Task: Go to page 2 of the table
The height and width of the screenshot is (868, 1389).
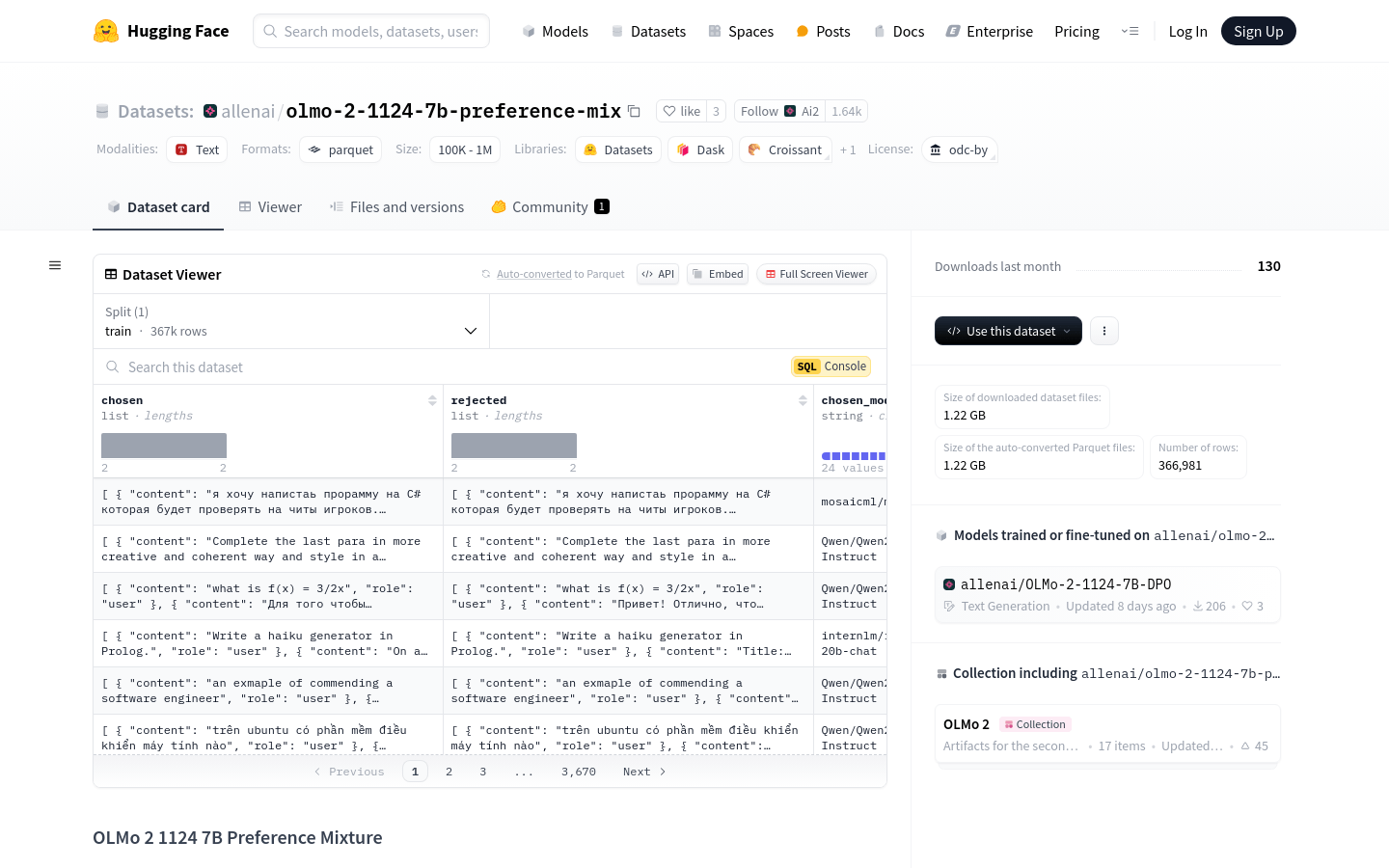Action: (x=449, y=772)
